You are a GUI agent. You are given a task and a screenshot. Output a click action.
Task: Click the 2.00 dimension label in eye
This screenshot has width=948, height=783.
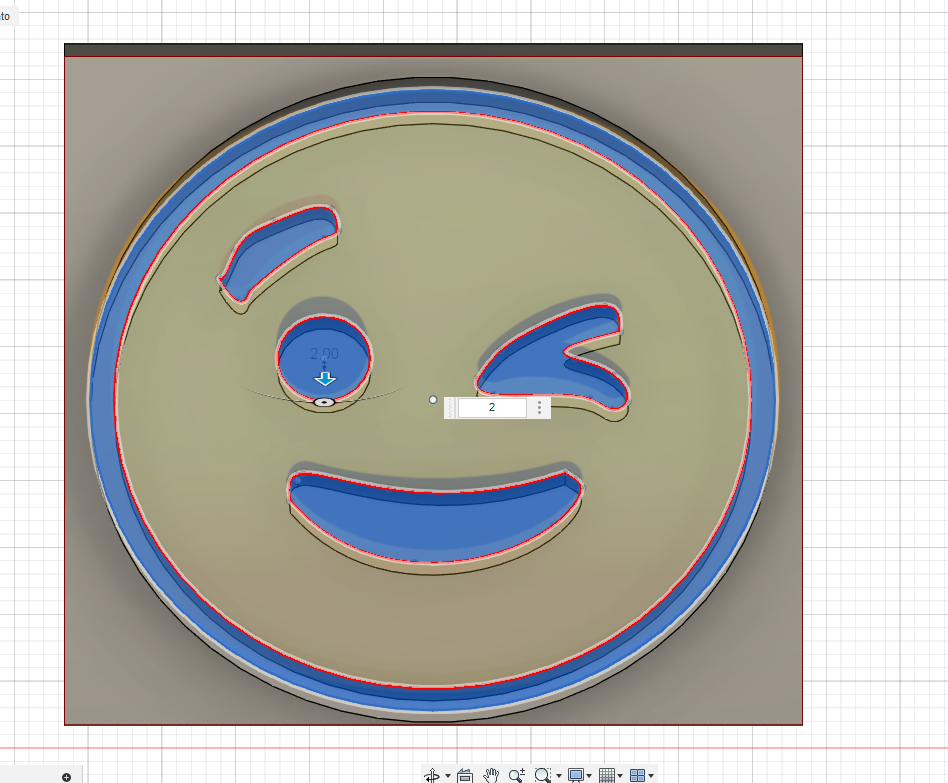click(x=325, y=354)
